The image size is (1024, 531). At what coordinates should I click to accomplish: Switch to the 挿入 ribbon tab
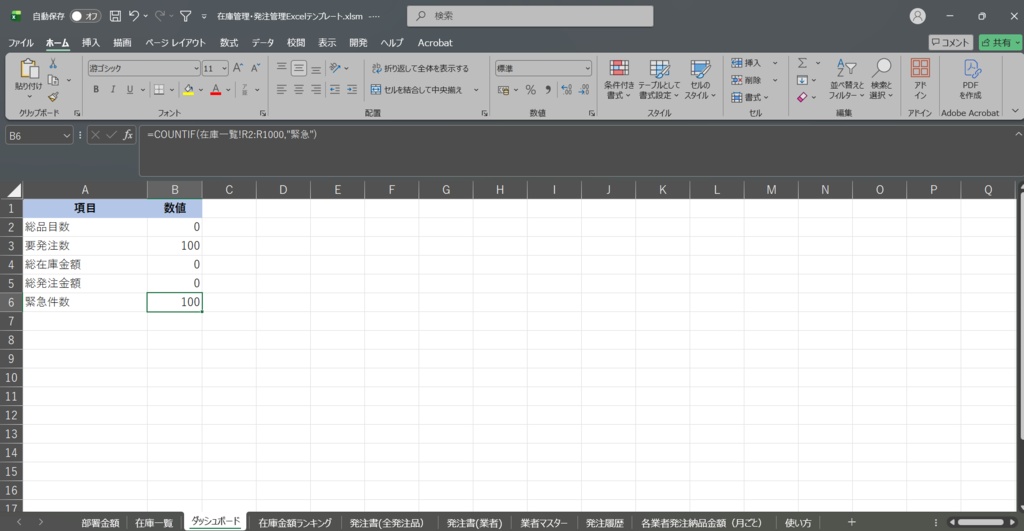coord(91,43)
